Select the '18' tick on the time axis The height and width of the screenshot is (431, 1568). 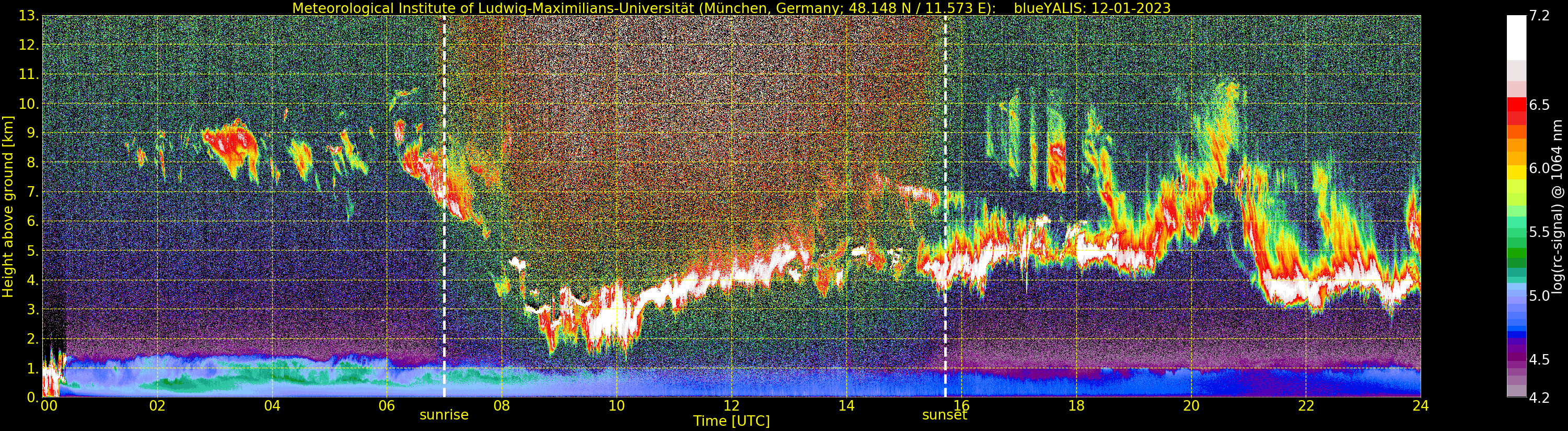coord(1076,405)
